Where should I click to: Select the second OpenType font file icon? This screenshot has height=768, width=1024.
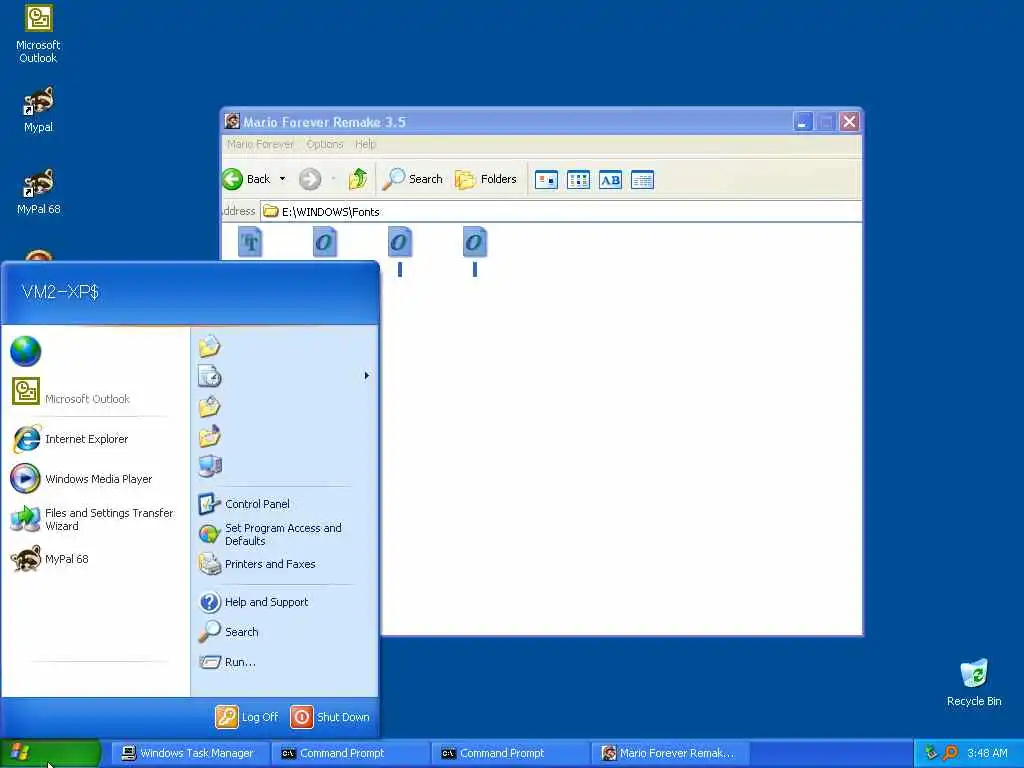coord(400,242)
